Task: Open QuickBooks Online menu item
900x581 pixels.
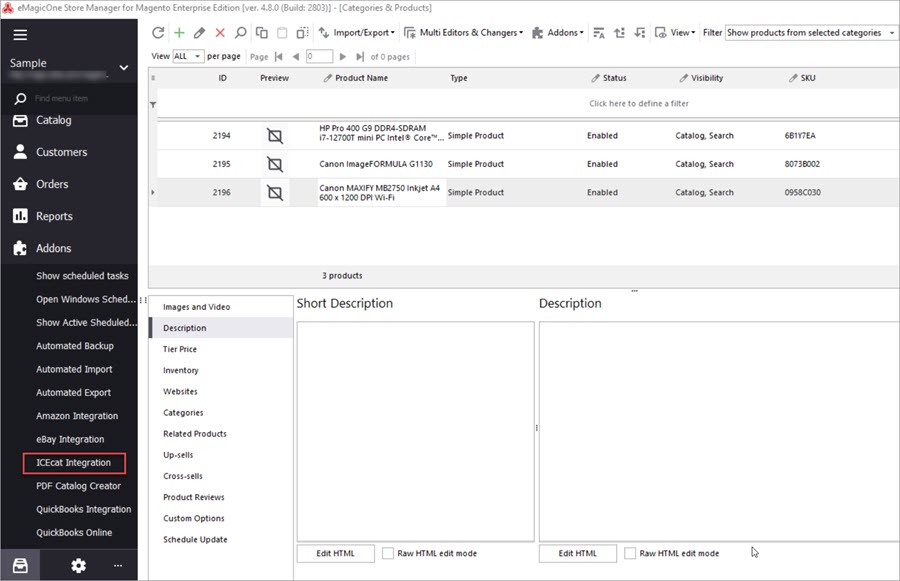Action: click(74, 533)
